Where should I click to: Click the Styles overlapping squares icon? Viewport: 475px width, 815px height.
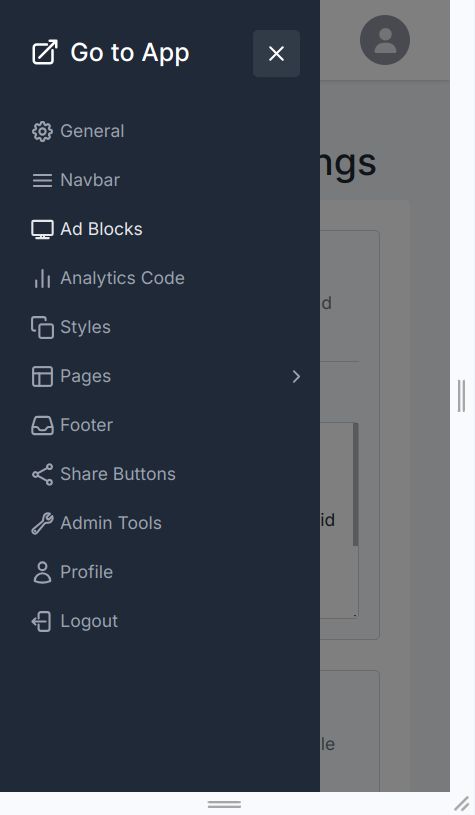click(42, 327)
